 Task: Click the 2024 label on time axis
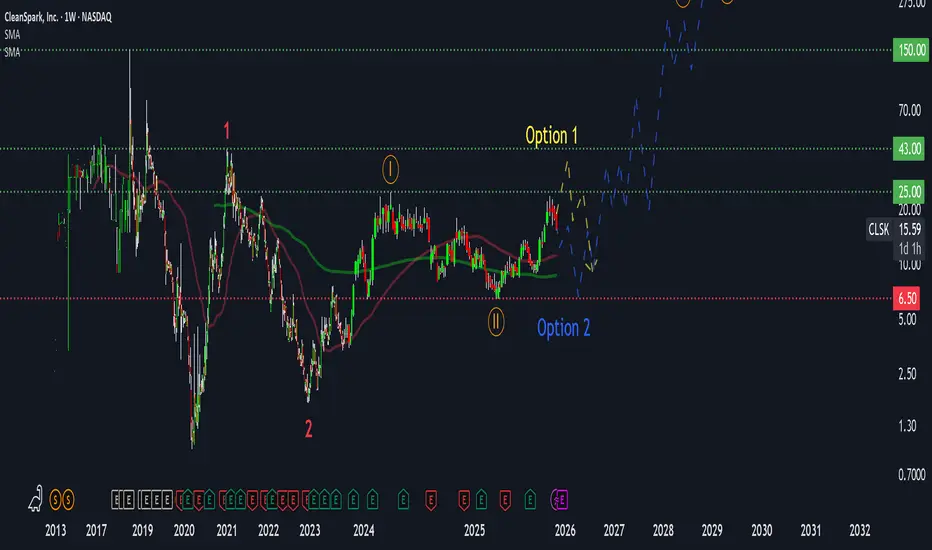pos(364,530)
